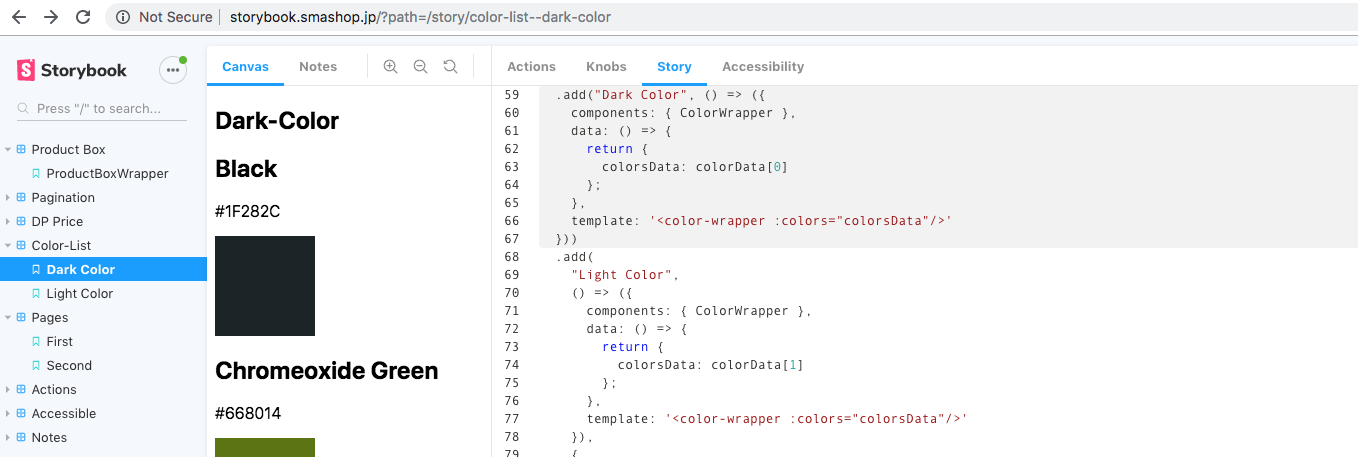Select the Pagination tree group label
The image size is (1358, 457).
63,197
